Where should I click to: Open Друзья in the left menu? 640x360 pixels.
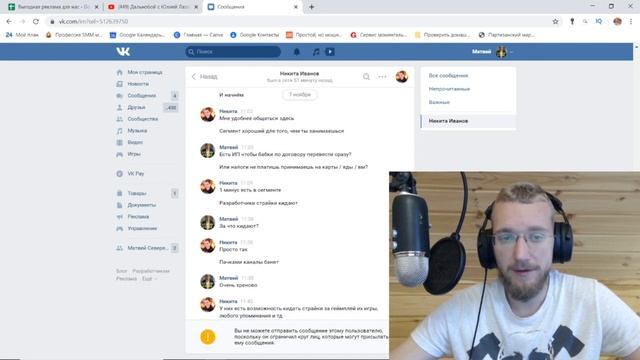(x=136, y=107)
